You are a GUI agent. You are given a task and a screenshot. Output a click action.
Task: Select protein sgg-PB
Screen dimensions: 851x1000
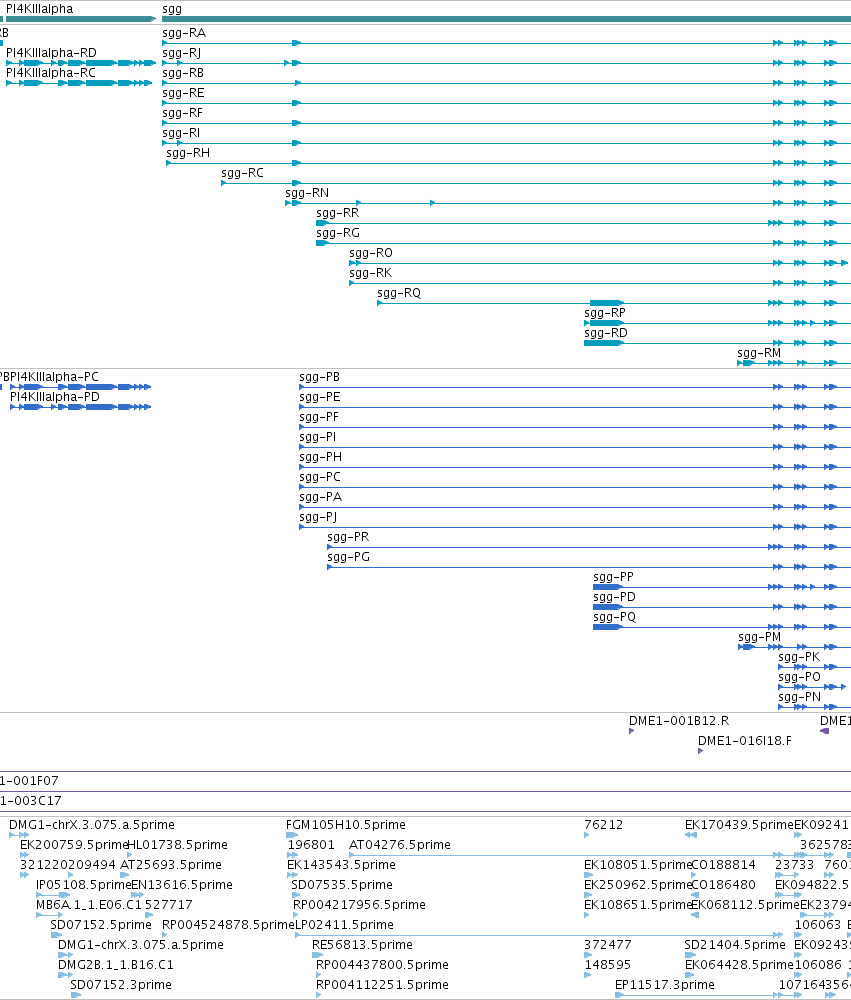click(320, 377)
